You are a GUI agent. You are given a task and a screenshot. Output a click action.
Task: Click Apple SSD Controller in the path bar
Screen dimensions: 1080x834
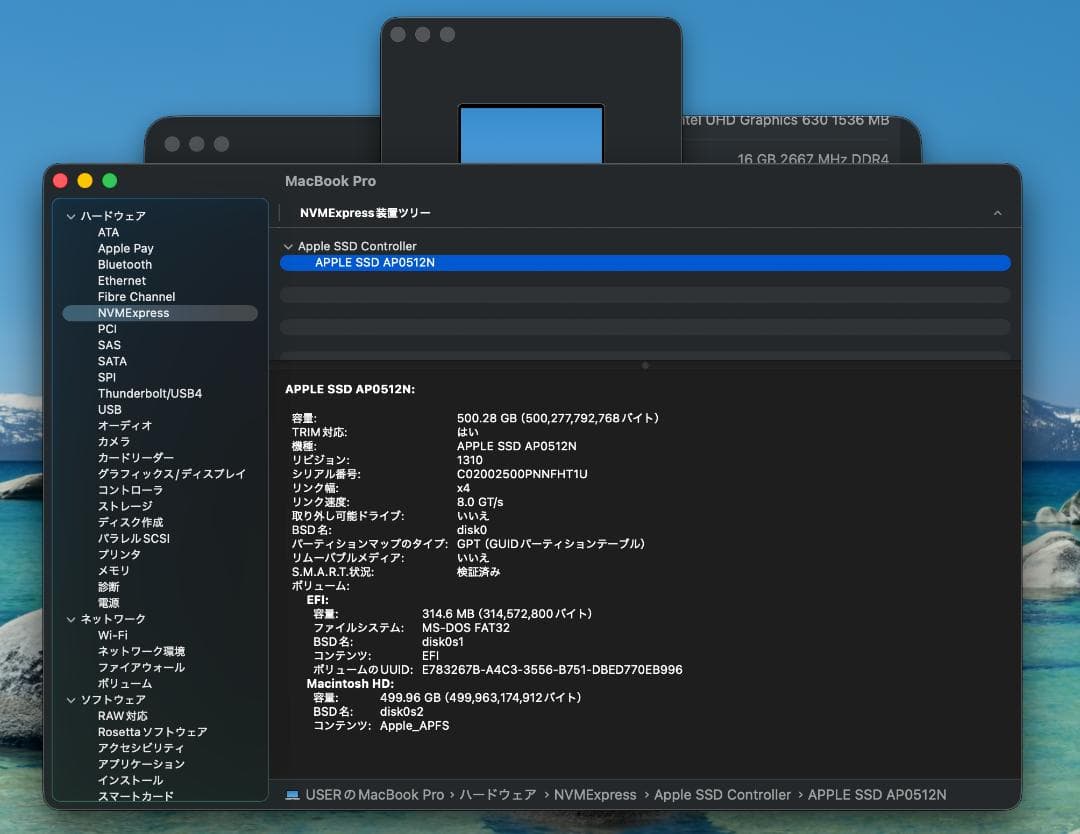[x=723, y=795]
